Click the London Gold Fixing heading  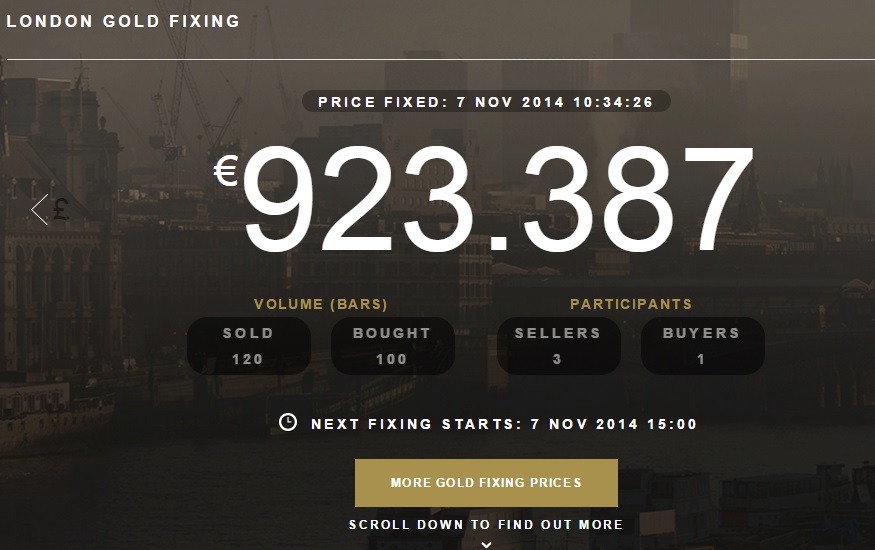123,21
